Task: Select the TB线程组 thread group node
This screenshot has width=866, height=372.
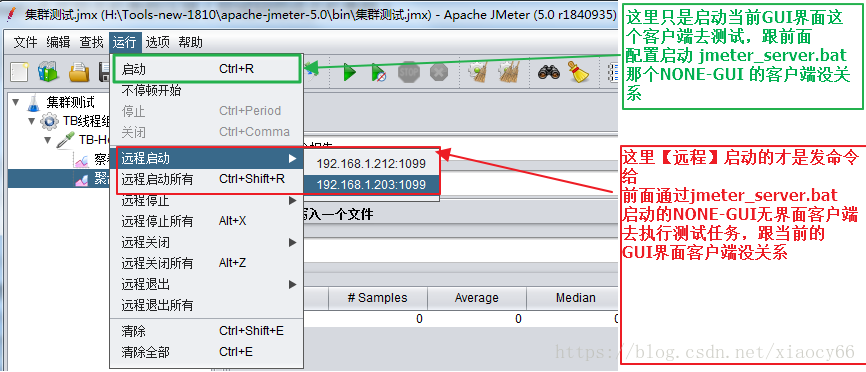Action: pos(86,121)
